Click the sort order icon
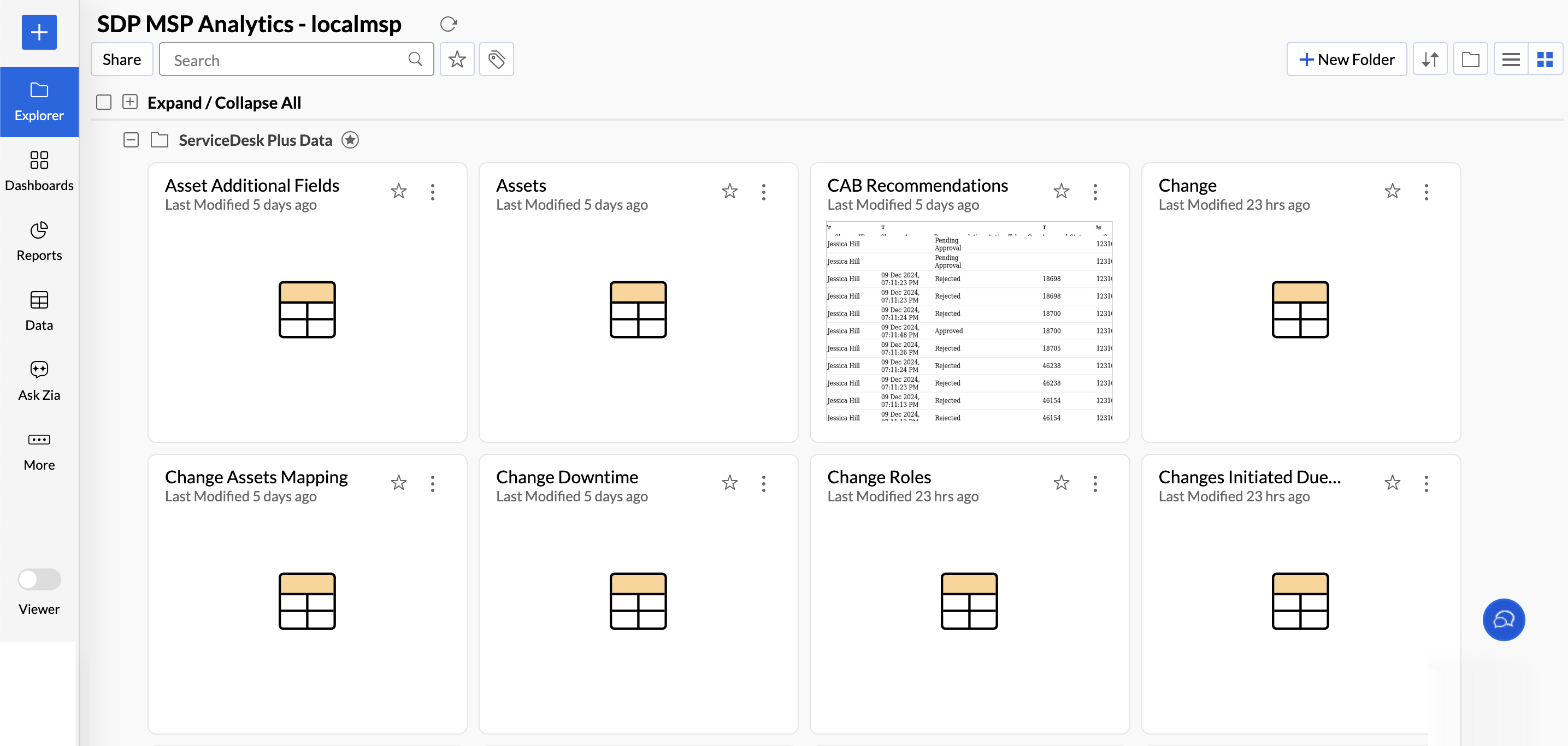Image resolution: width=1568 pixels, height=746 pixels. 1430,60
